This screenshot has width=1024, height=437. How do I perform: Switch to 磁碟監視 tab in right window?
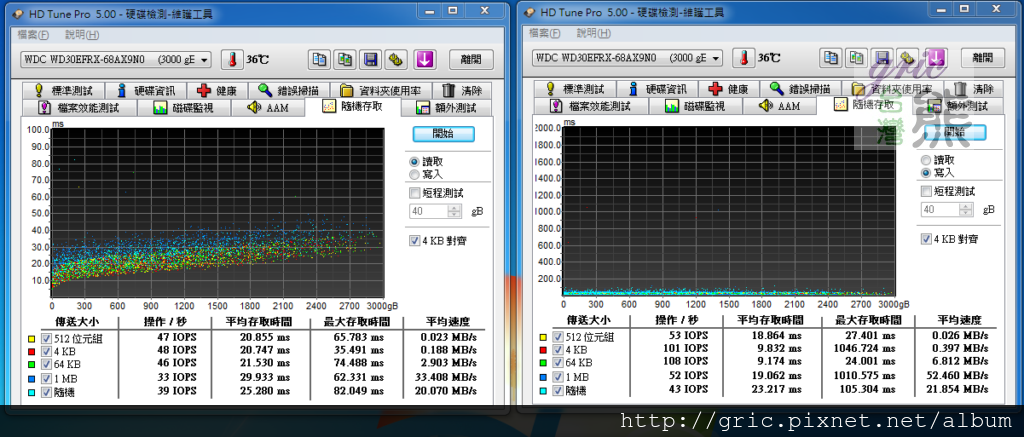point(694,106)
